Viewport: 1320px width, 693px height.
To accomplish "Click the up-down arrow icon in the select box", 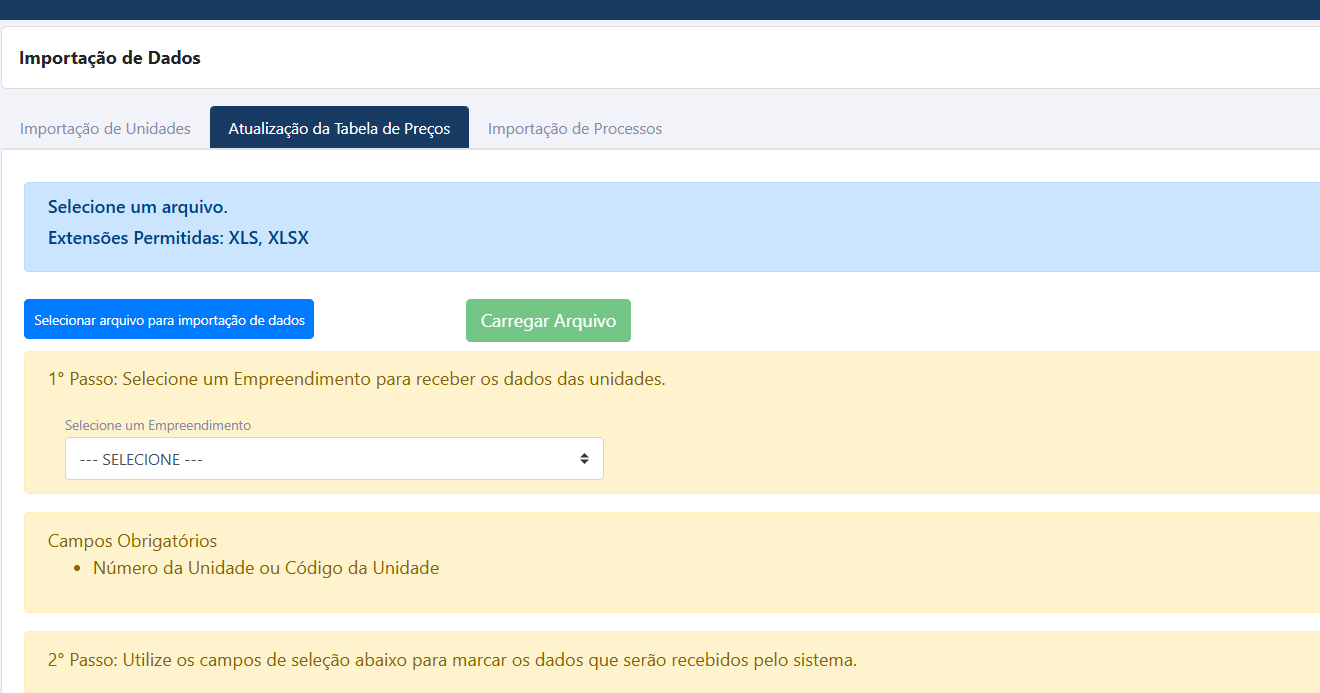I will pyautogui.click(x=584, y=459).
